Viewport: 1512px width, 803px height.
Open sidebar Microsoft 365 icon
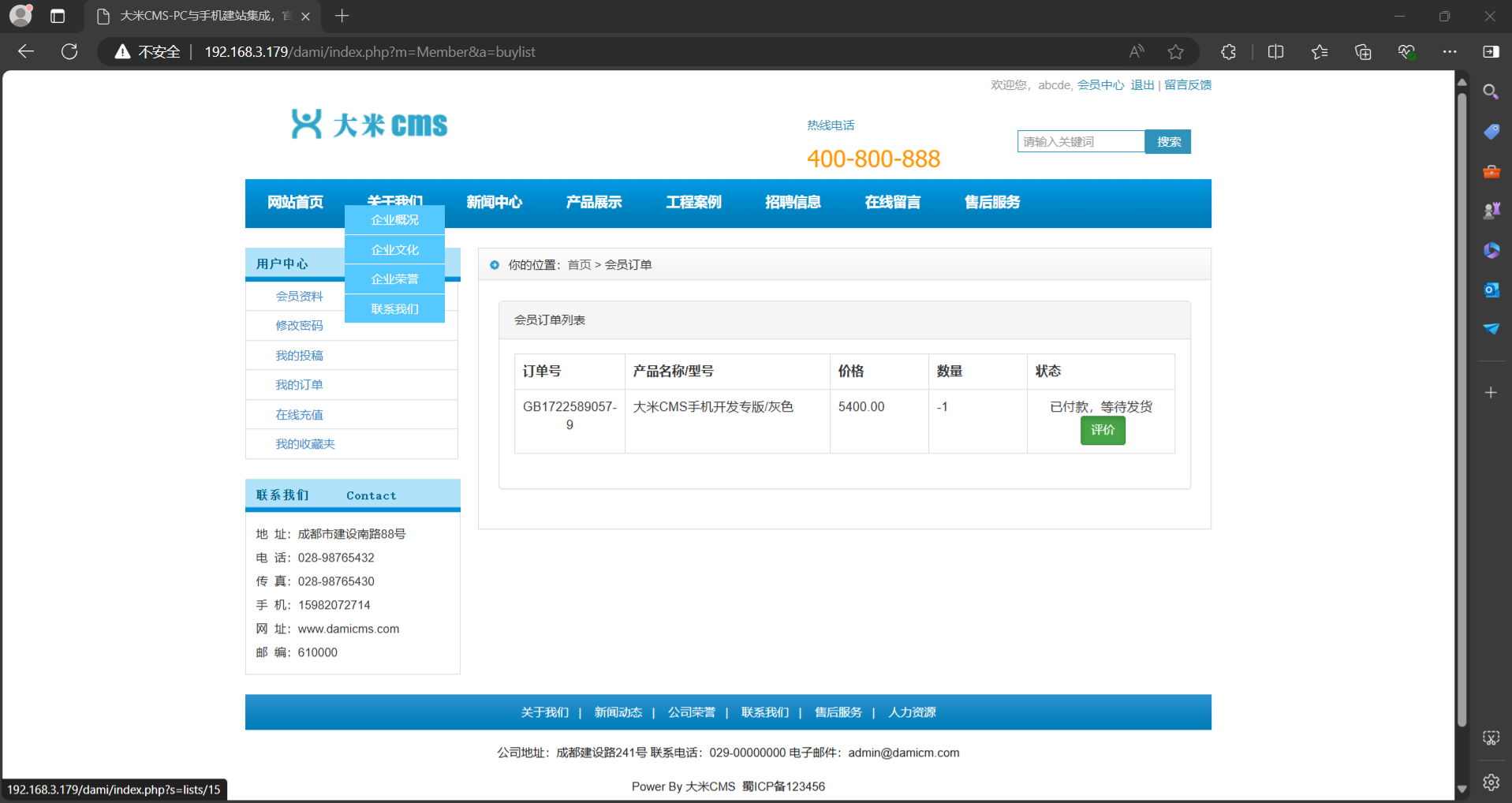pos(1491,250)
